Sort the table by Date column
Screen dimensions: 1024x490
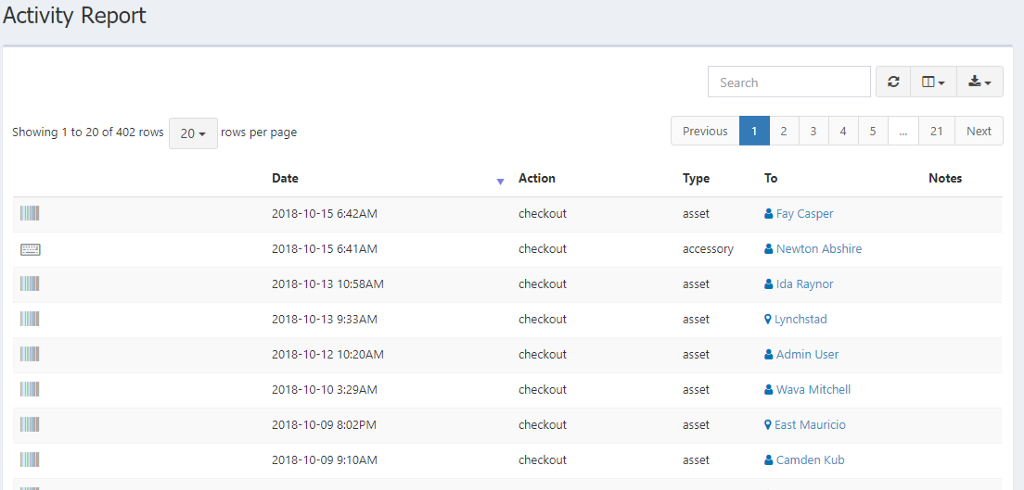click(x=285, y=179)
